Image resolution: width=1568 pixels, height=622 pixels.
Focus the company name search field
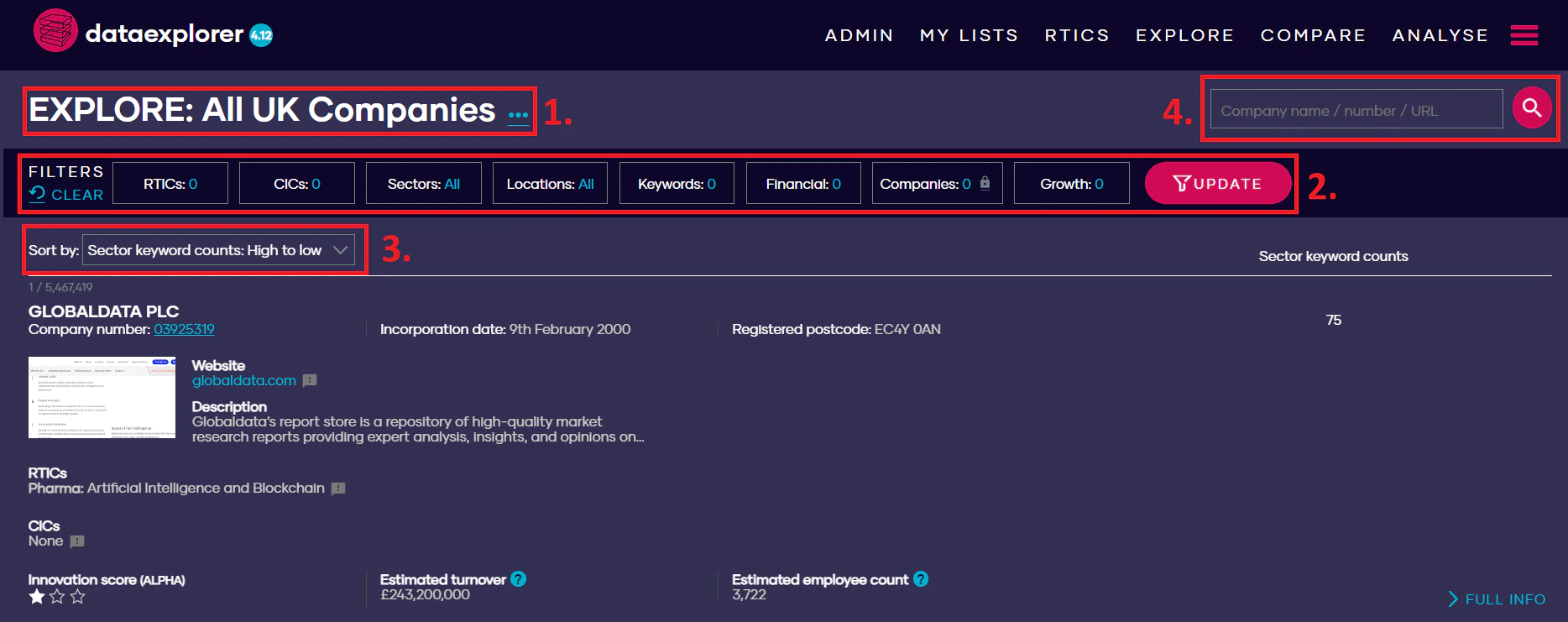(x=1356, y=109)
